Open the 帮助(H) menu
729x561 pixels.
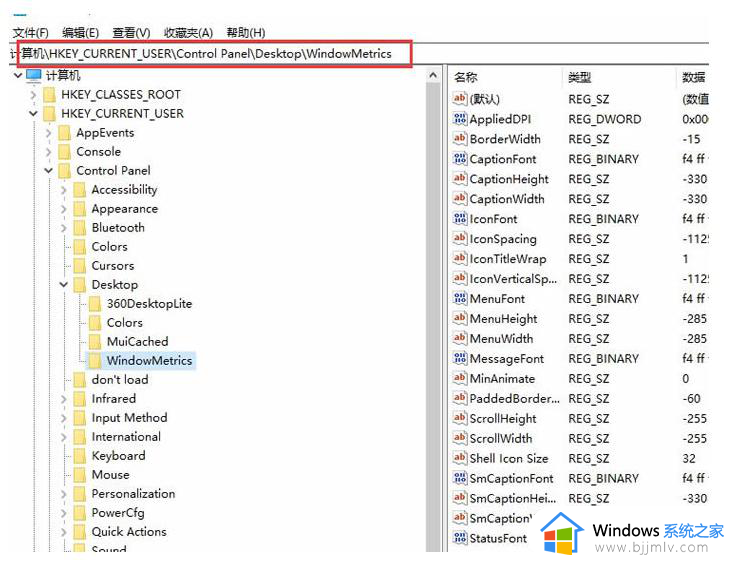[245, 33]
